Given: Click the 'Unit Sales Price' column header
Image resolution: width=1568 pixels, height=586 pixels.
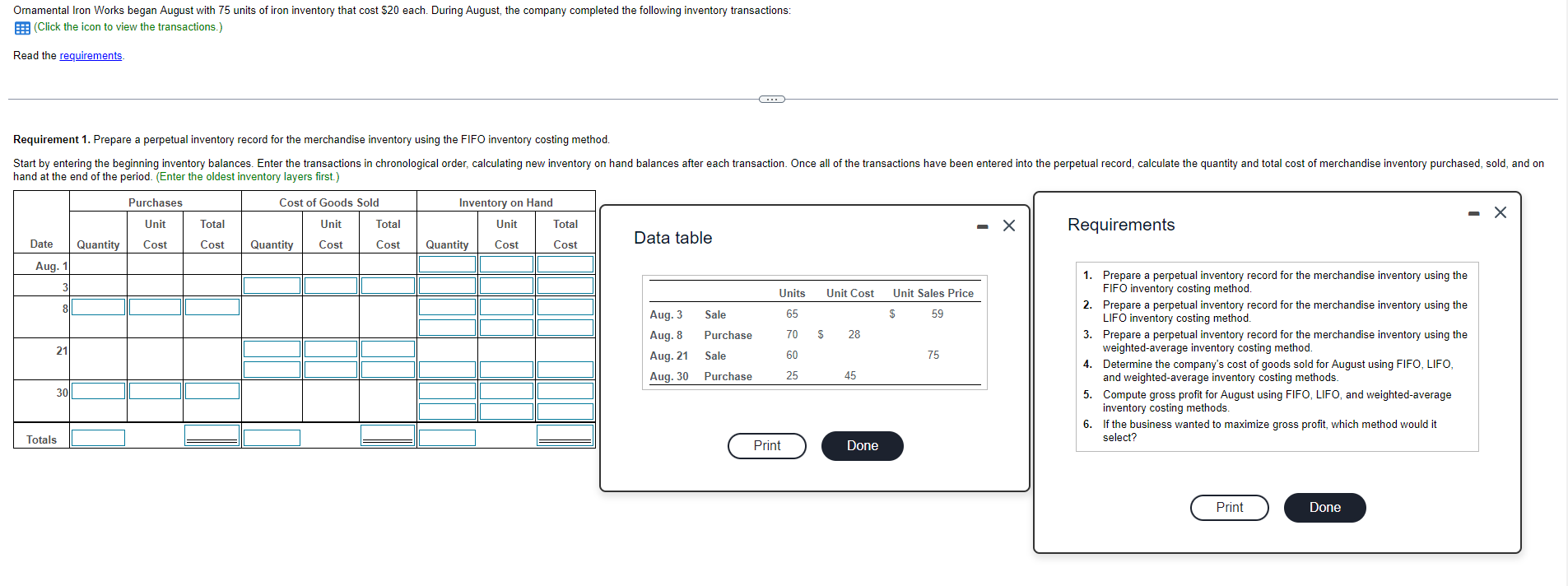Looking at the screenshot, I should (x=933, y=294).
